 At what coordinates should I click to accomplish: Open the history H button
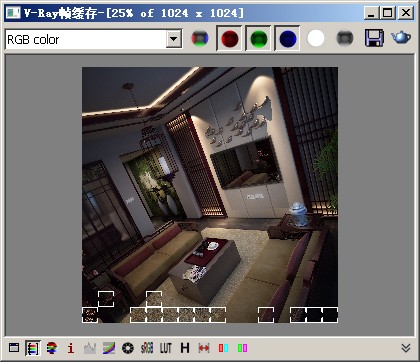(185, 348)
